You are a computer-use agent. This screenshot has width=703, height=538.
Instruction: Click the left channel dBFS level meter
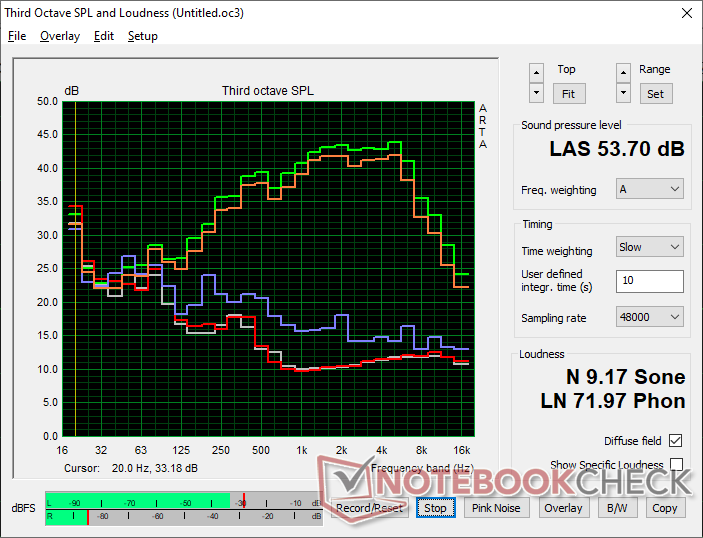[180, 501]
